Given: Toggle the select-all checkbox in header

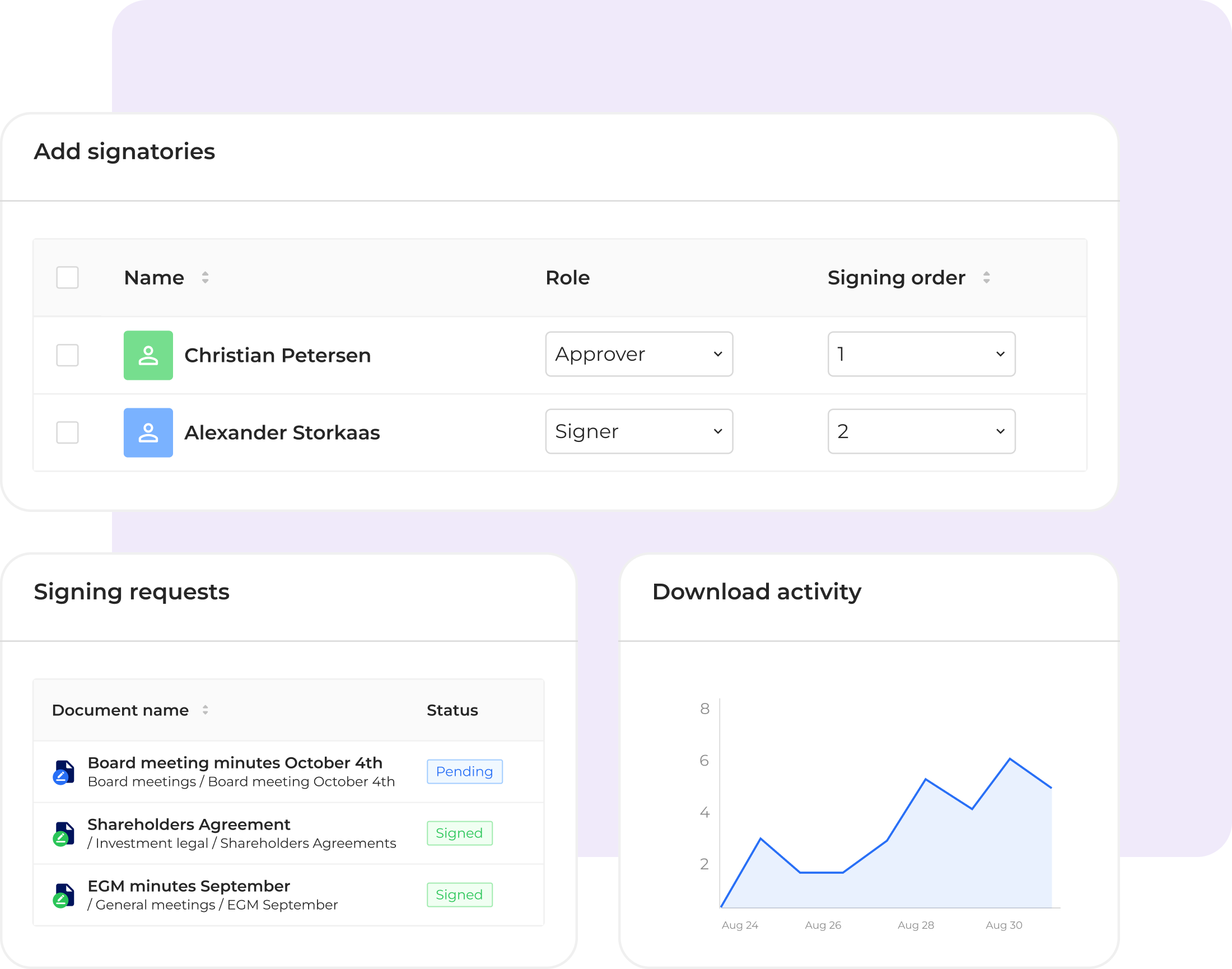Looking at the screenshot, I should (x=68, y=277).
